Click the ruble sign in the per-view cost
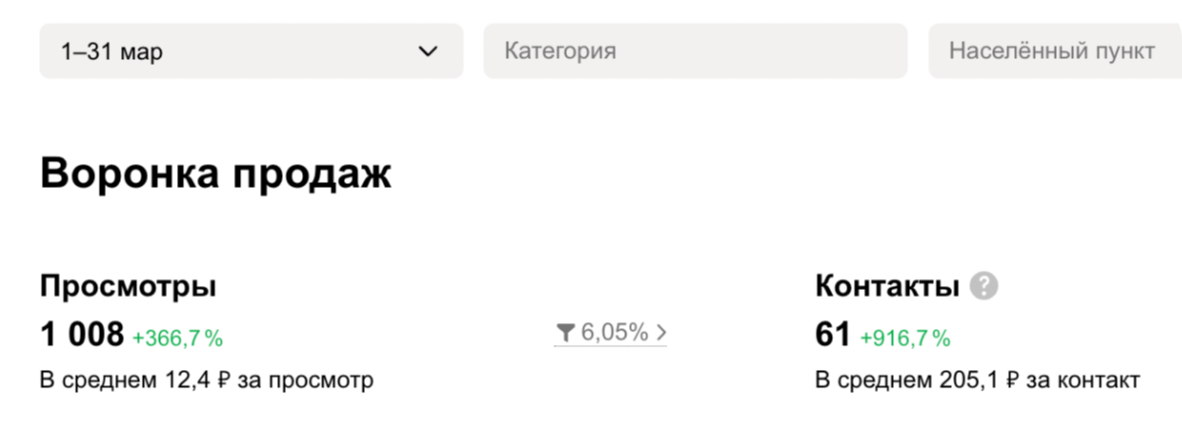The width and height of the screenshot is (1182, 446). pyautogui.click(x=228, y=381)
